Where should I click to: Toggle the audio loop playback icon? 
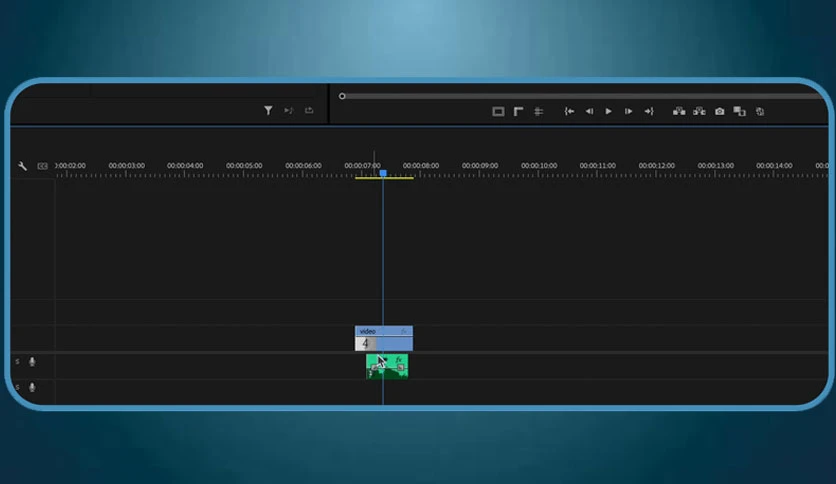(x=309, y=110)
